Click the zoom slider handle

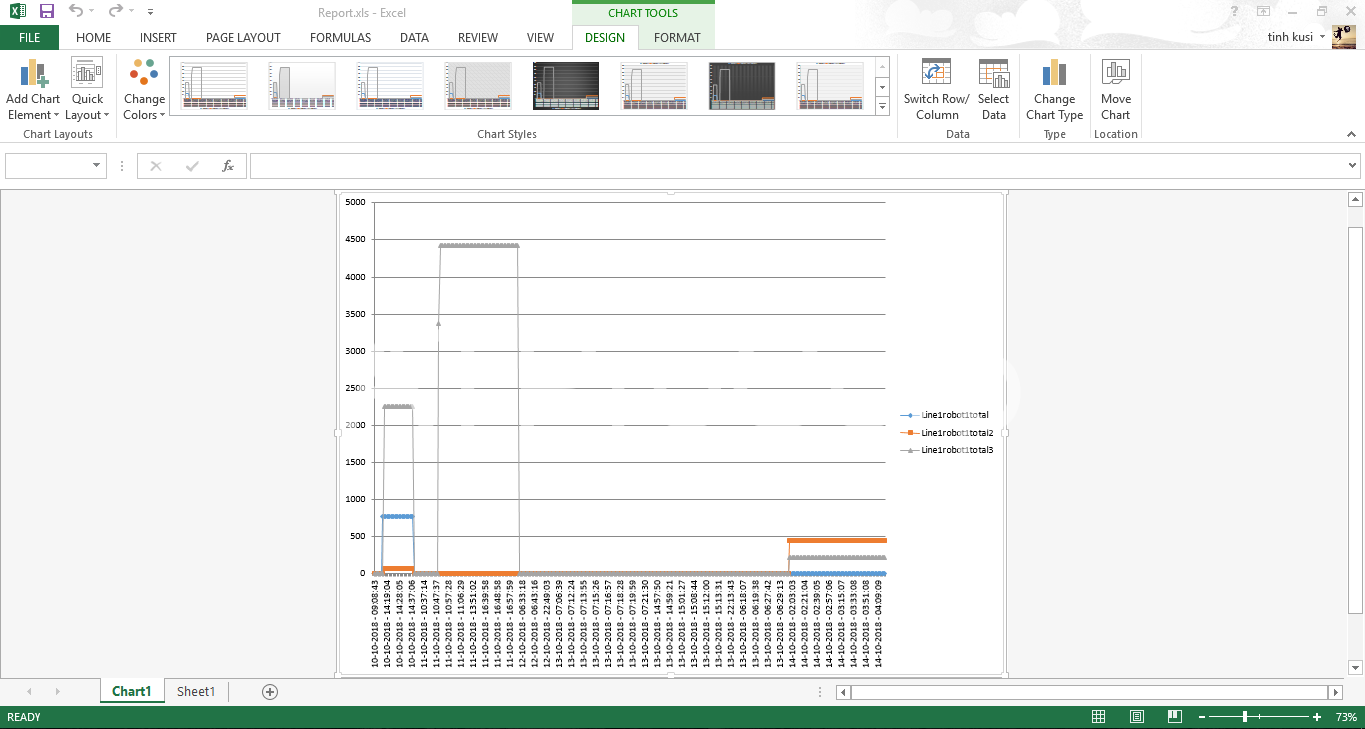(1244, 717)
